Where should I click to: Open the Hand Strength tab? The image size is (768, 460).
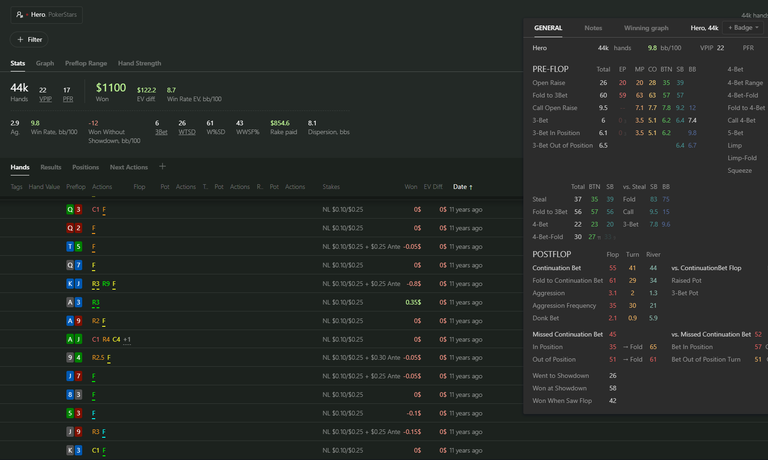[x=139, y=63]
